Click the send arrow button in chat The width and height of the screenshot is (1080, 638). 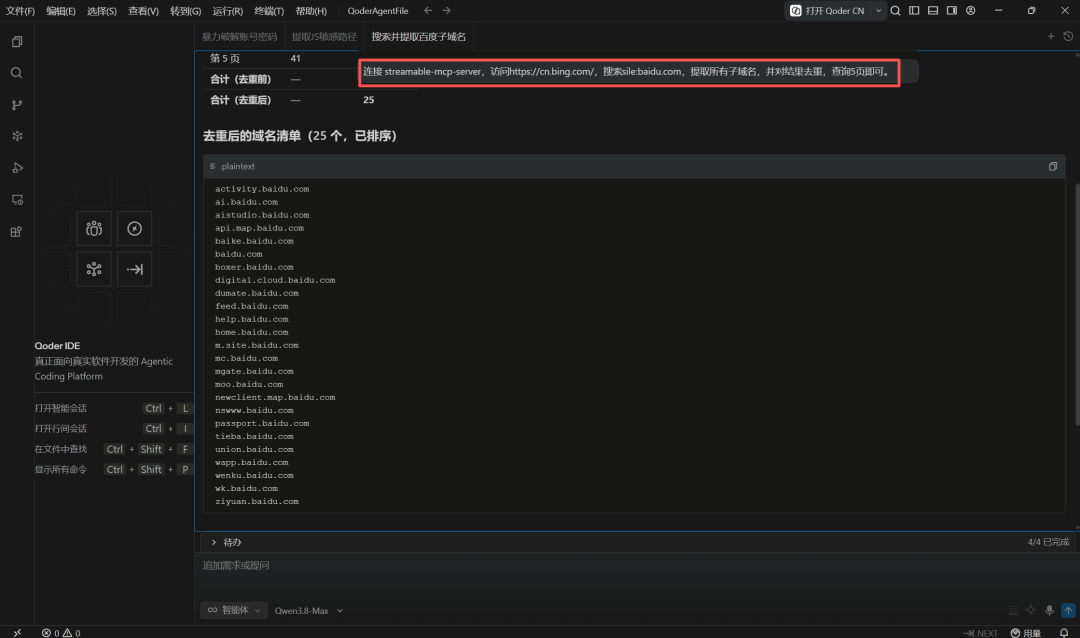pyautogui.click(x=1068, y=610)
